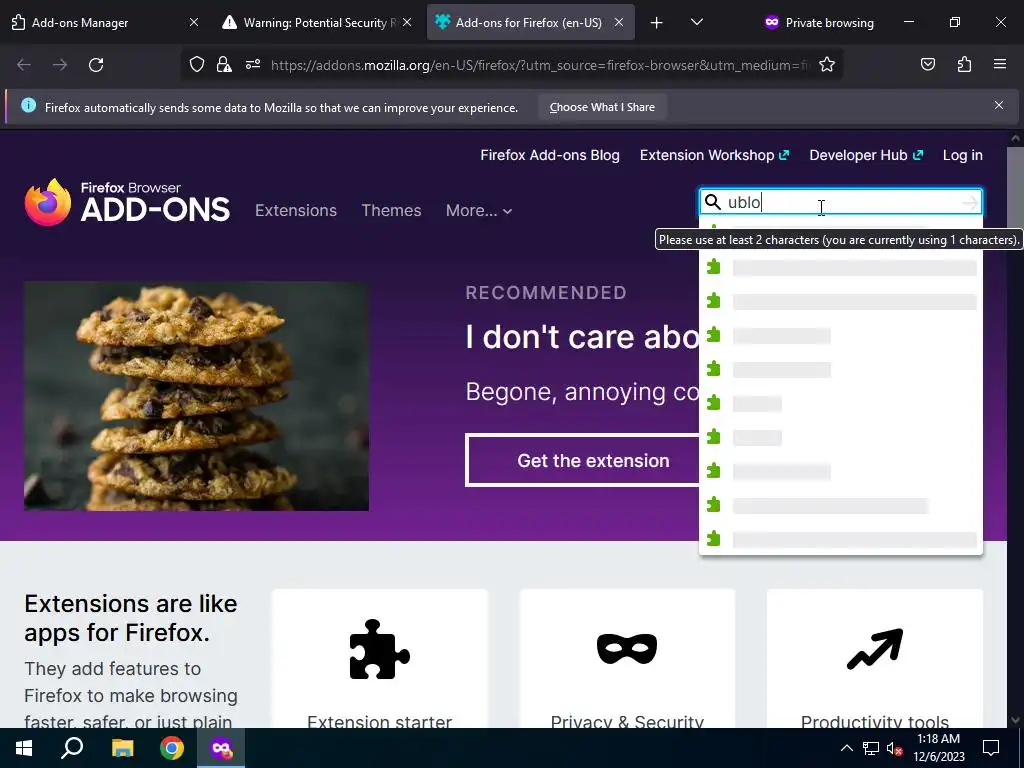Click the search magnifier icon in search box

[712, 202]
